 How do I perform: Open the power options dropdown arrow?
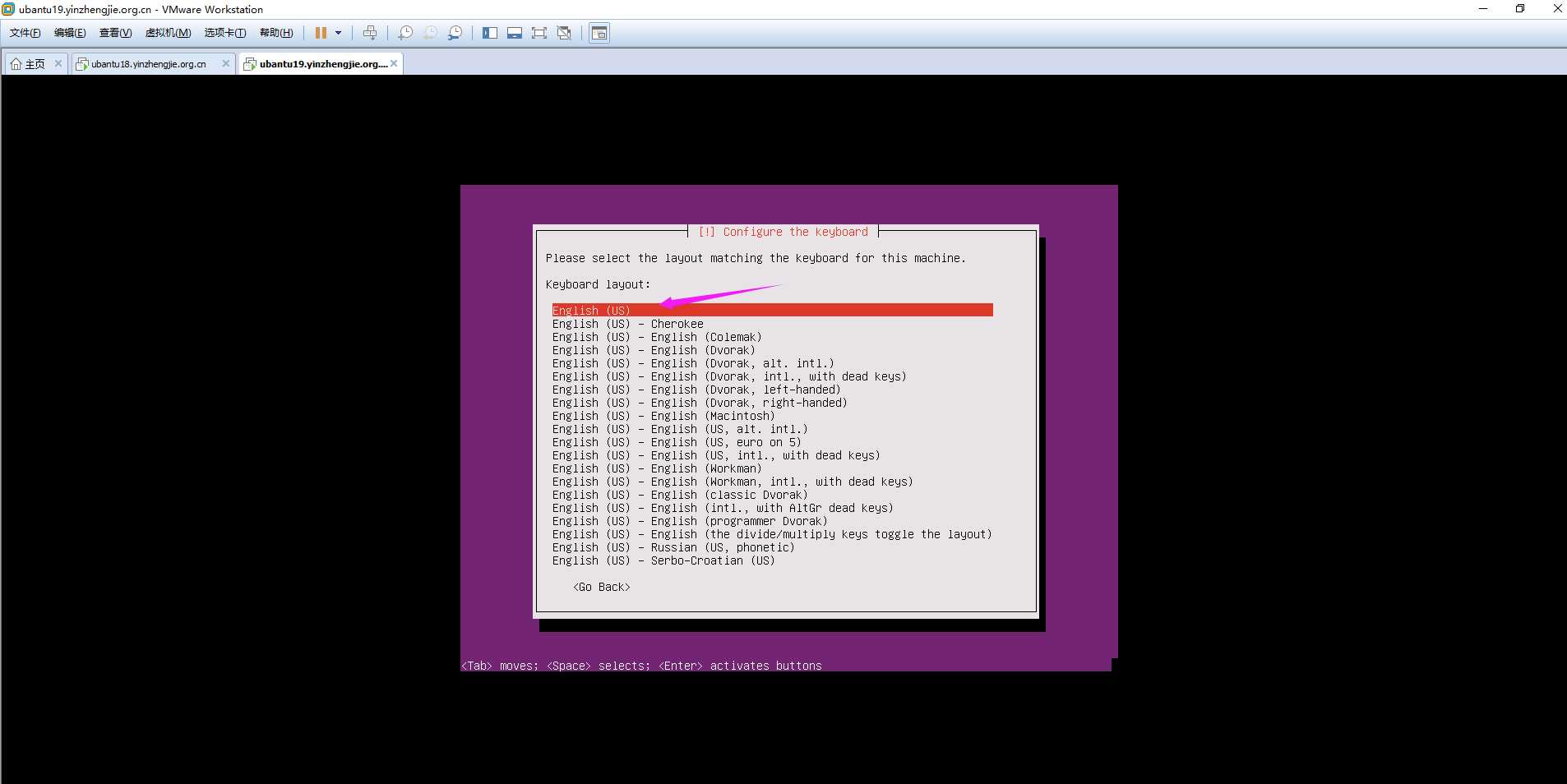[x=338, y=33]
